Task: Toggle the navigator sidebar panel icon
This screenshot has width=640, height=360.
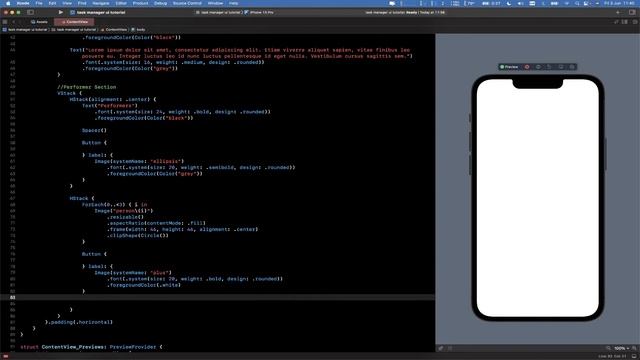Action: click(x=30, y=12)
